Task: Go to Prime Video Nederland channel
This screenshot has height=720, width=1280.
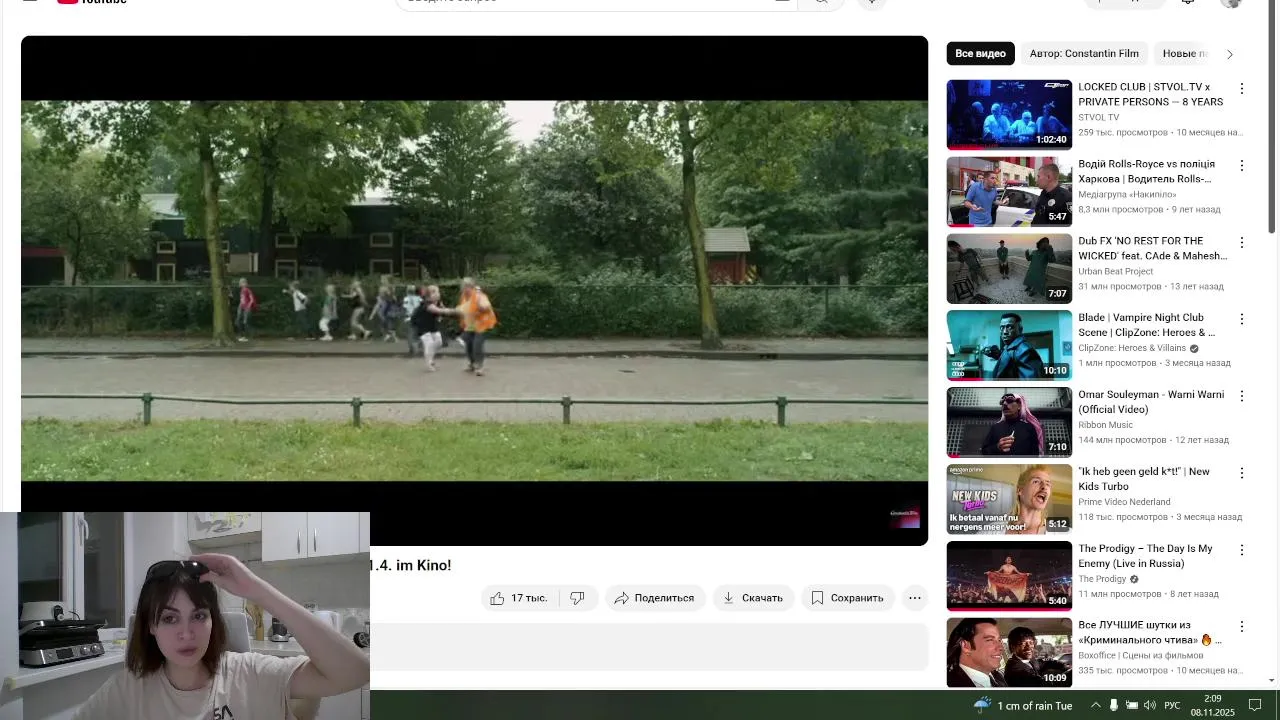Action: 1124,502
